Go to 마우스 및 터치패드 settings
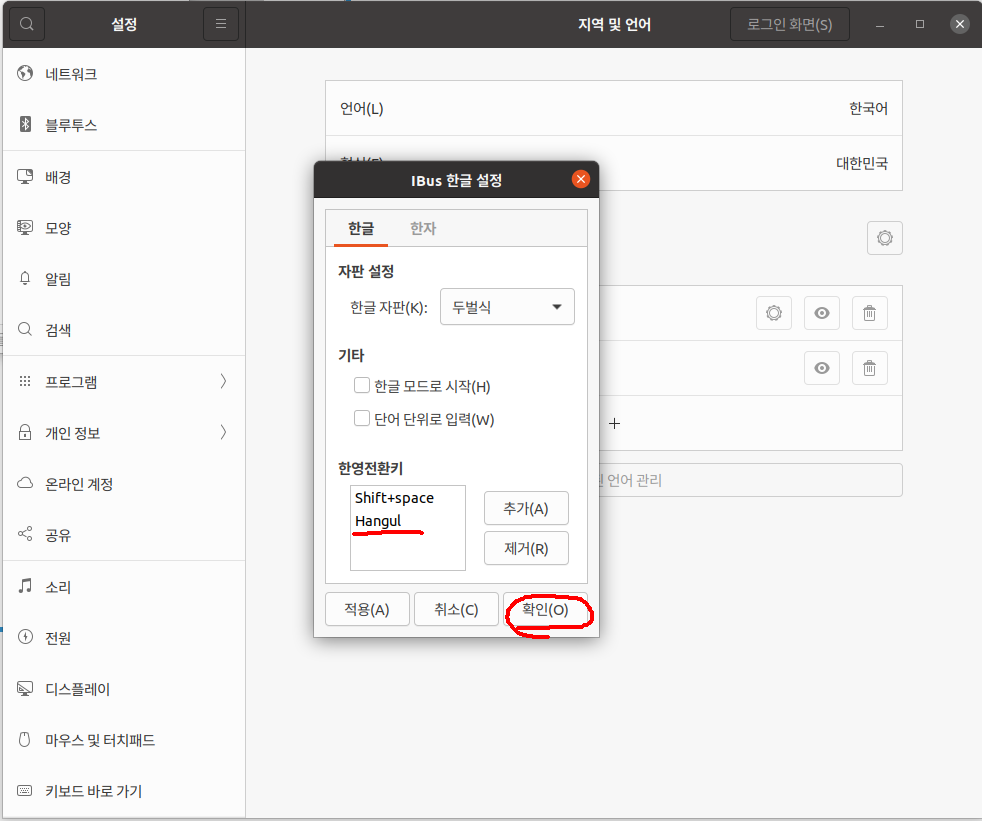 (124, 740)
